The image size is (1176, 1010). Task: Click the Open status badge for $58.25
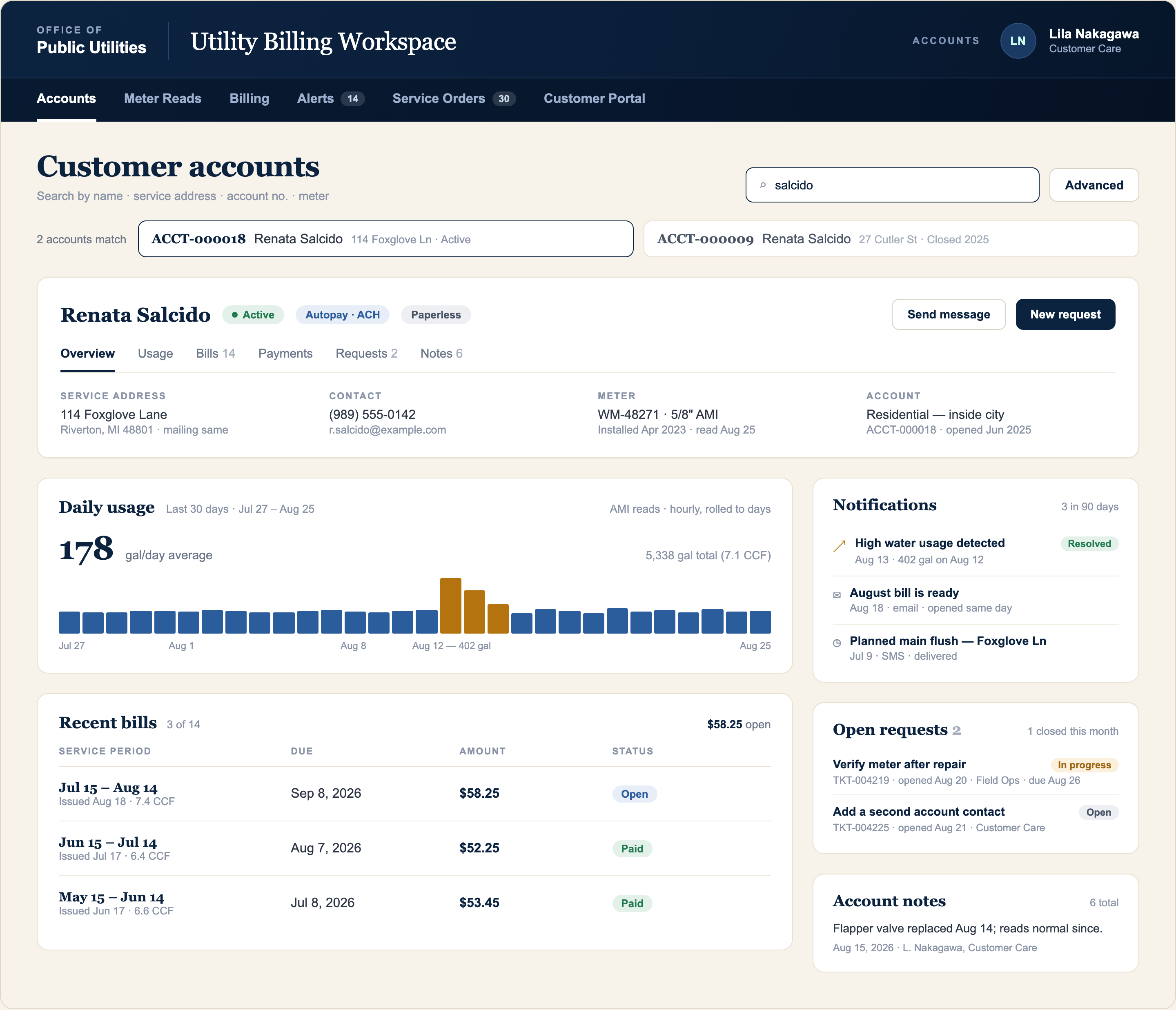click(x=634, y=794)
